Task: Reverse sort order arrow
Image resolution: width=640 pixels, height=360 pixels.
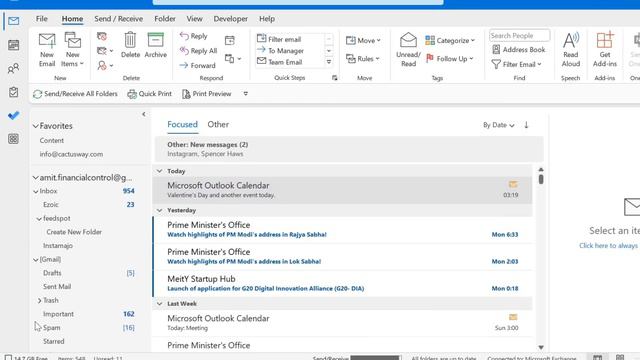Action: [x=526, y=125]
